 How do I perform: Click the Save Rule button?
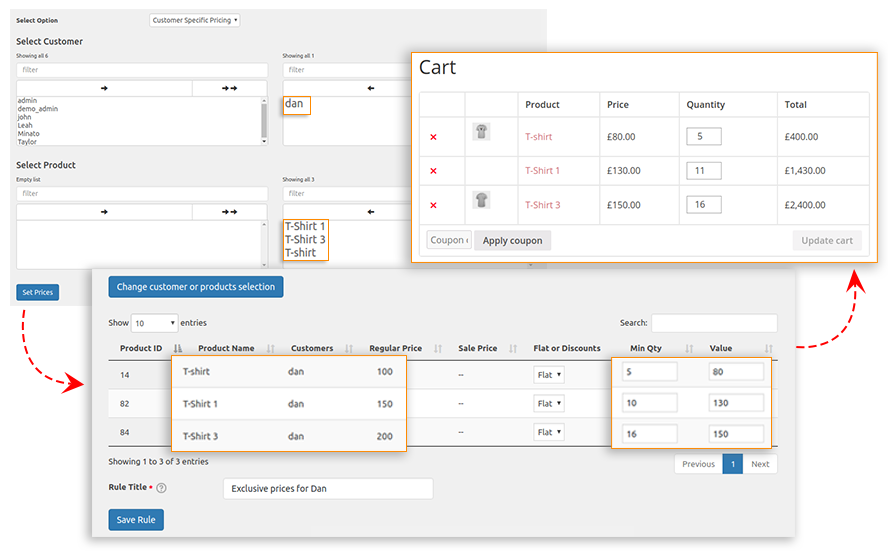[136, 520]
